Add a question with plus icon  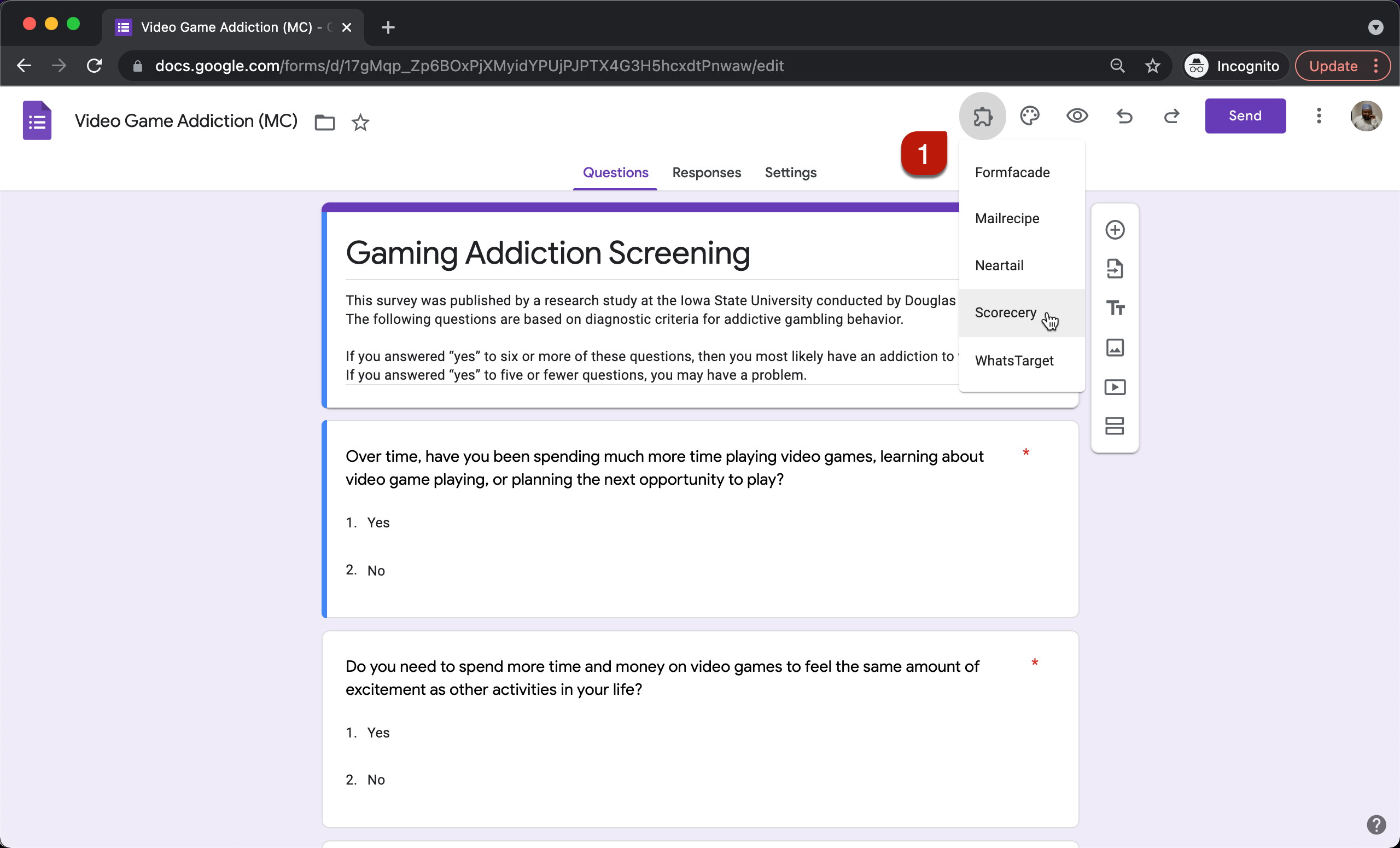tap(1115, 230)
